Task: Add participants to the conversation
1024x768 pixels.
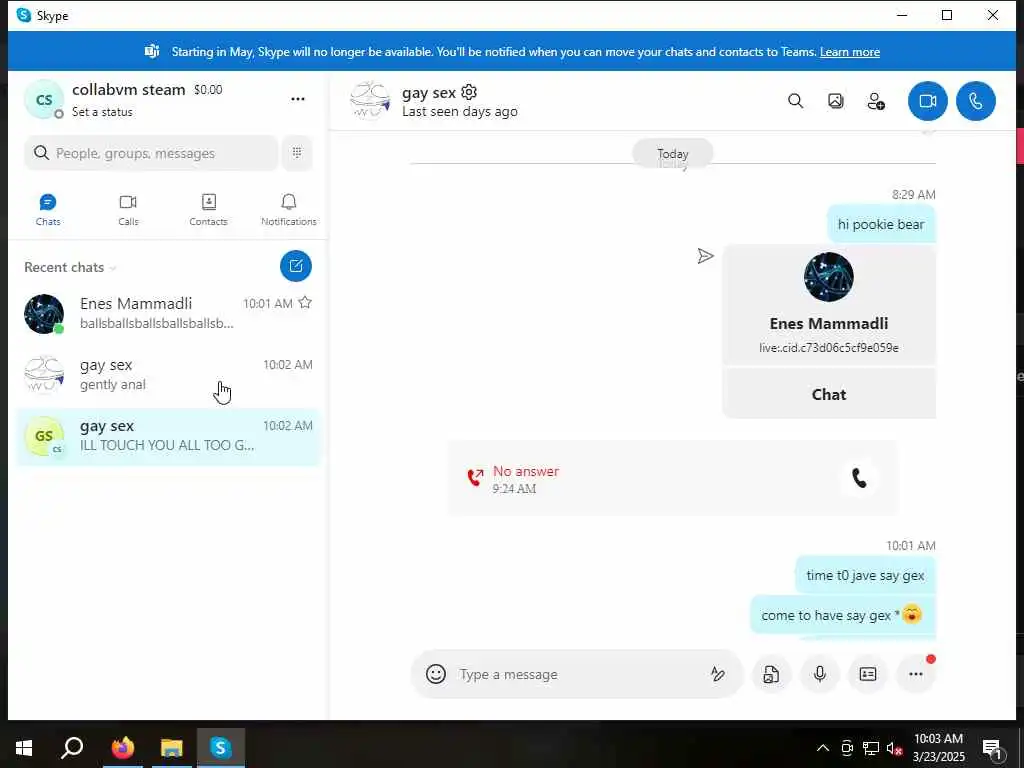Action: [876, 101]
